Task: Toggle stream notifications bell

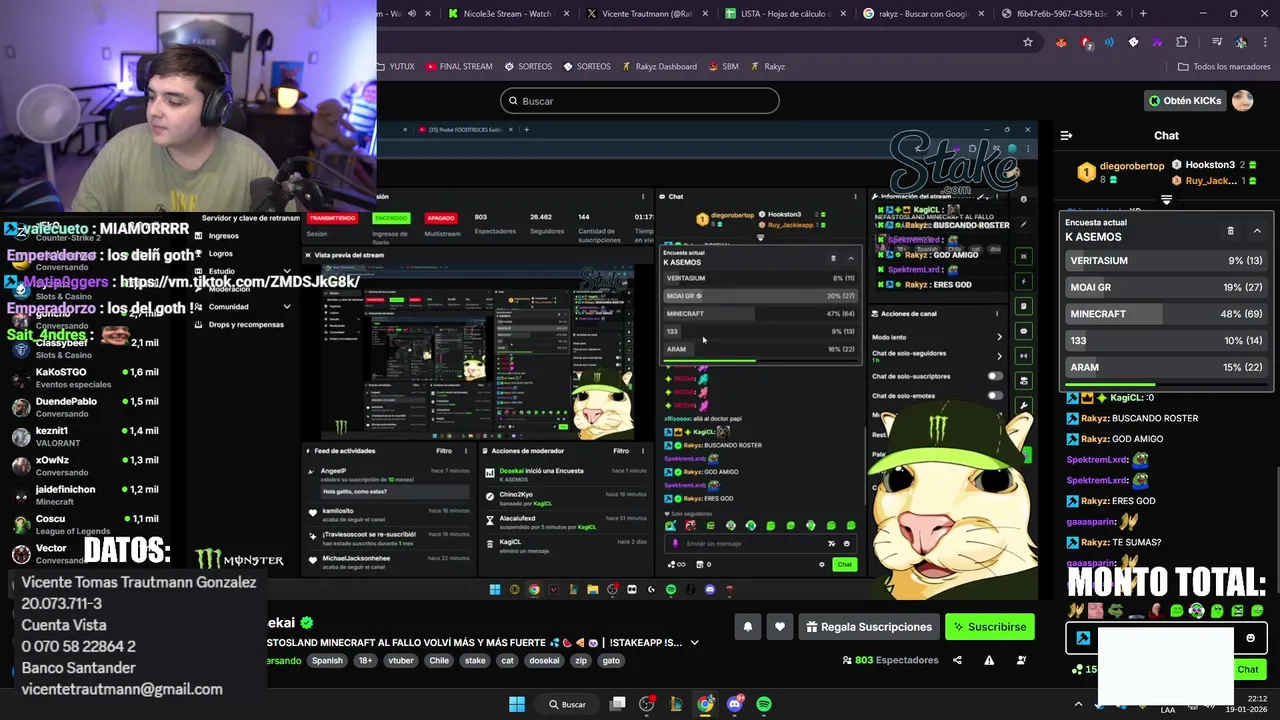Action: (747, 627)
